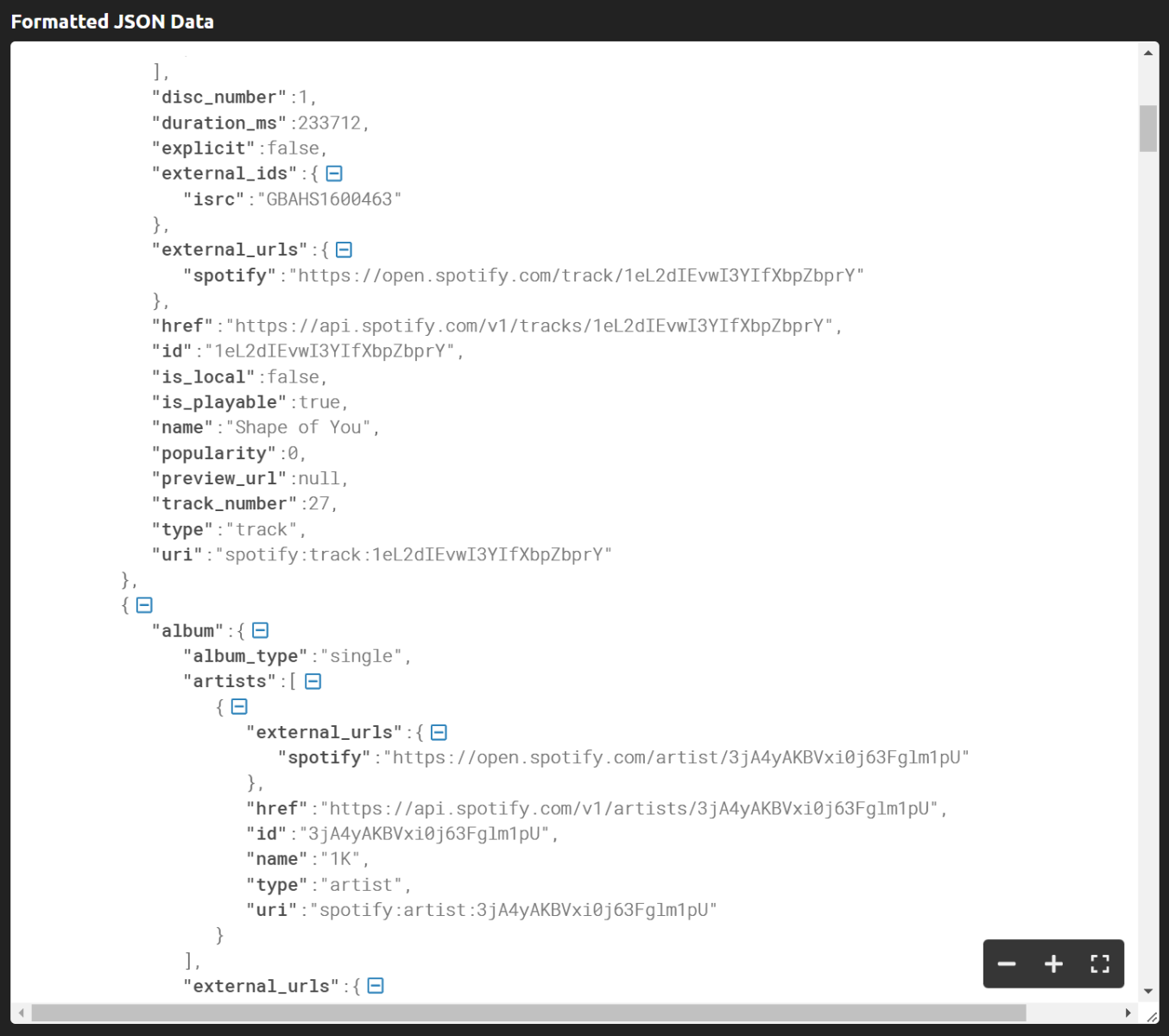Screen dimensions: 1169x1036
Task: Click the panel resize handle corner
Action: pos(1152,1016)
